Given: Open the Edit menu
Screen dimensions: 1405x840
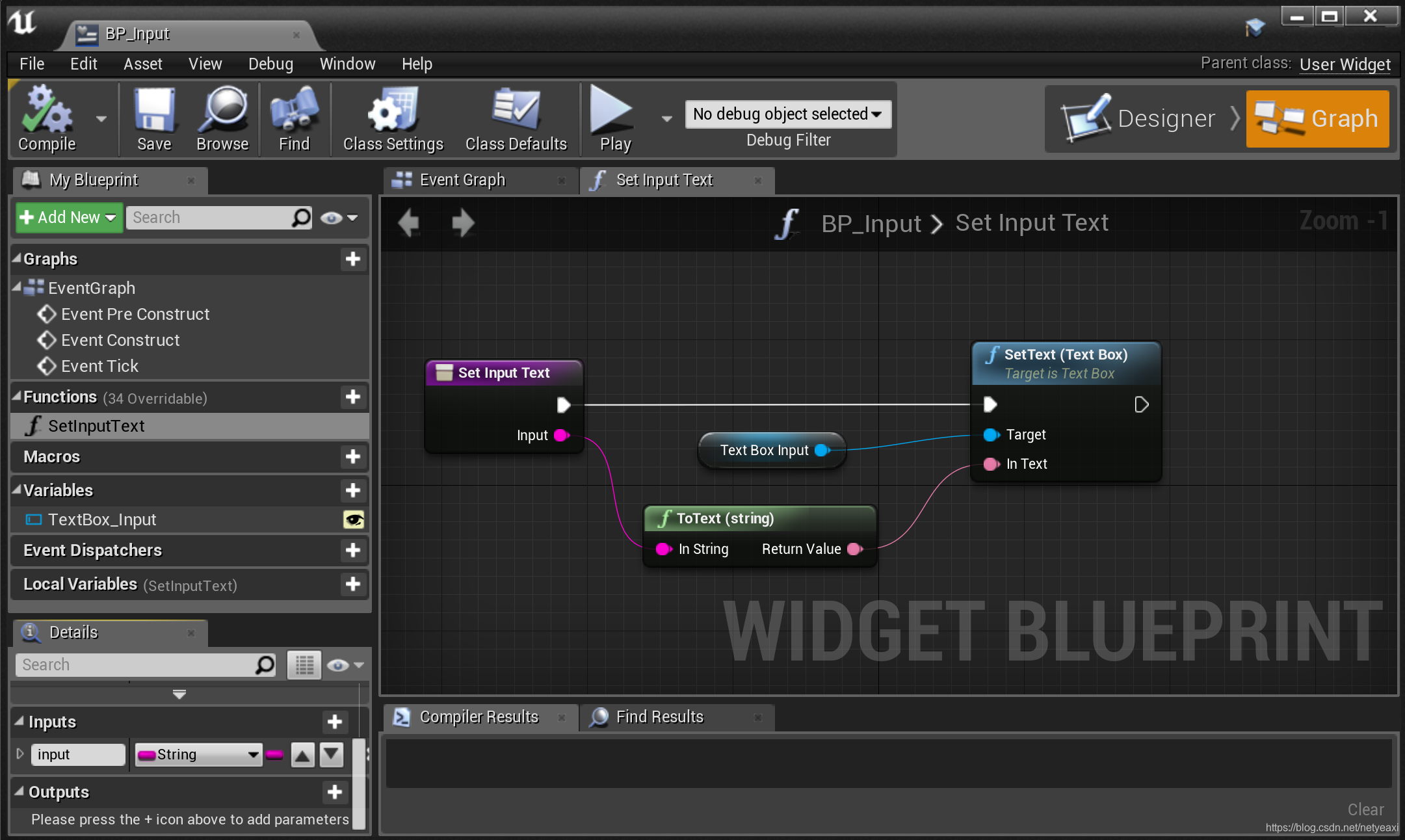Looking at the screenshot, I should pyautogui.click(x=84, y=64).
